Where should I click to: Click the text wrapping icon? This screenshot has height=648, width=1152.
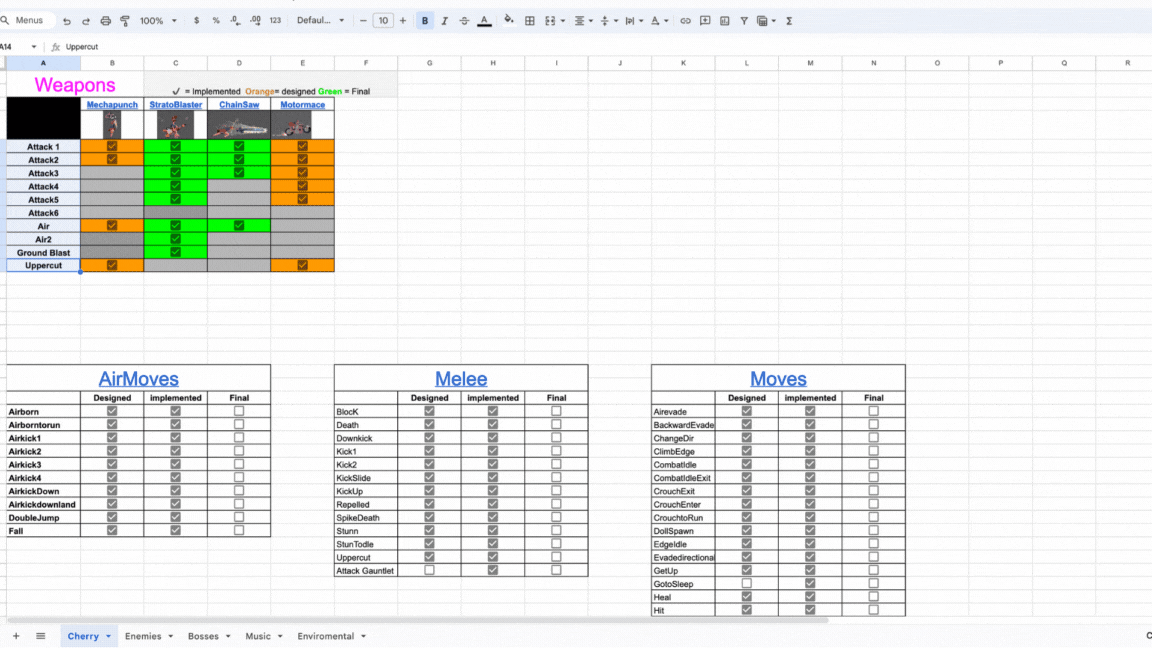coord(630,21)
